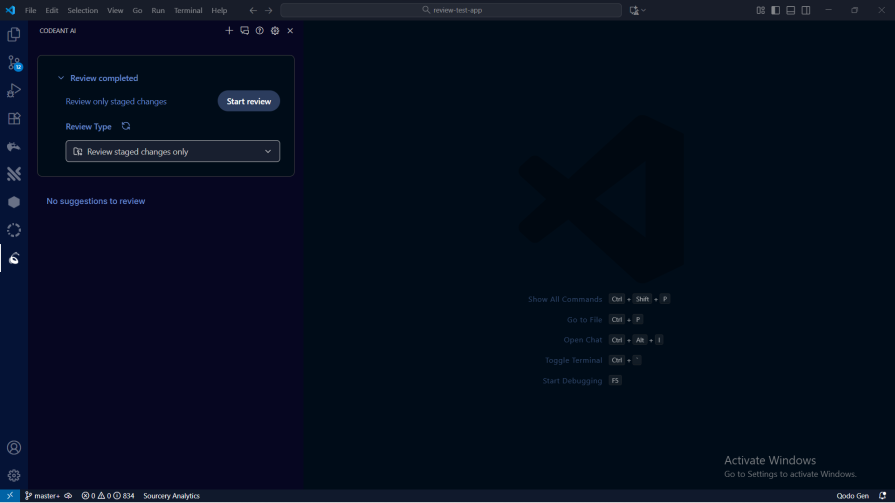Click the refresh icon beside Review Type
Viewport: 895px width, 503px height.
(x=126, y=127)
